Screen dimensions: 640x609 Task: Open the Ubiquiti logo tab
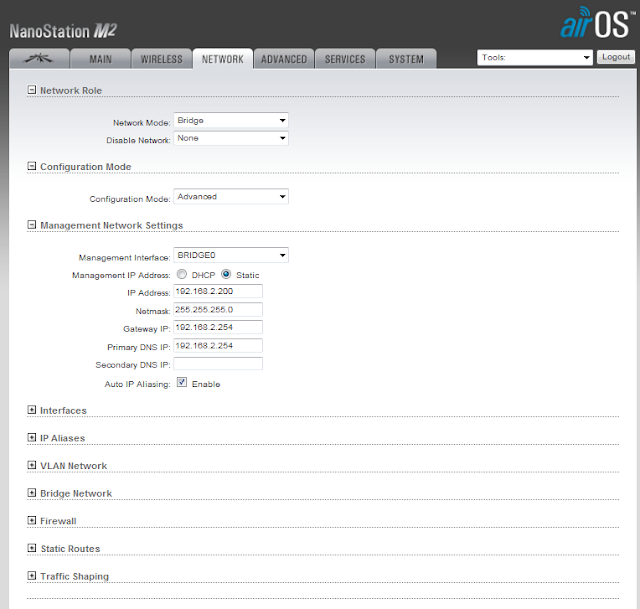pos(39,59)
